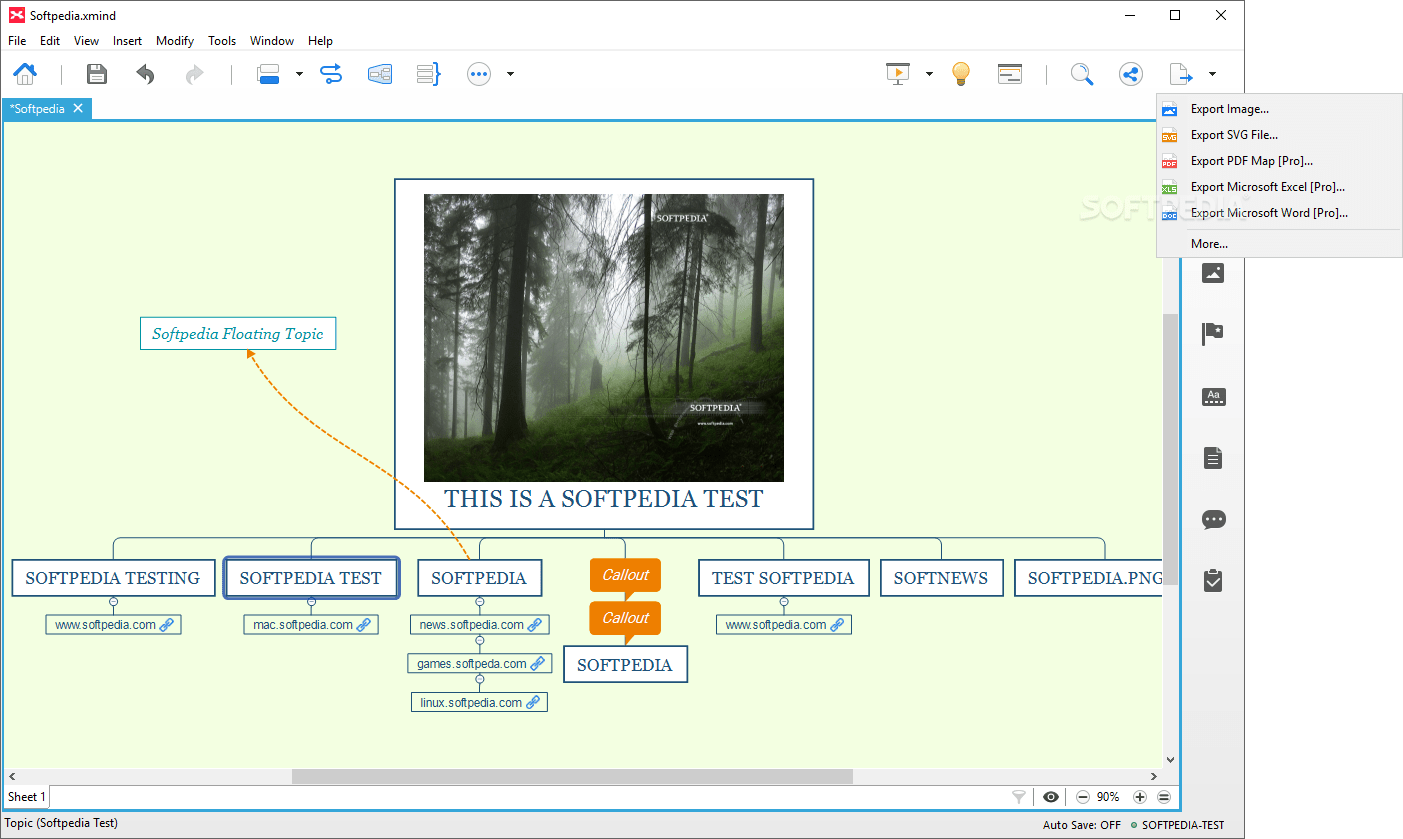Save the mind map

tap(96, 73)
